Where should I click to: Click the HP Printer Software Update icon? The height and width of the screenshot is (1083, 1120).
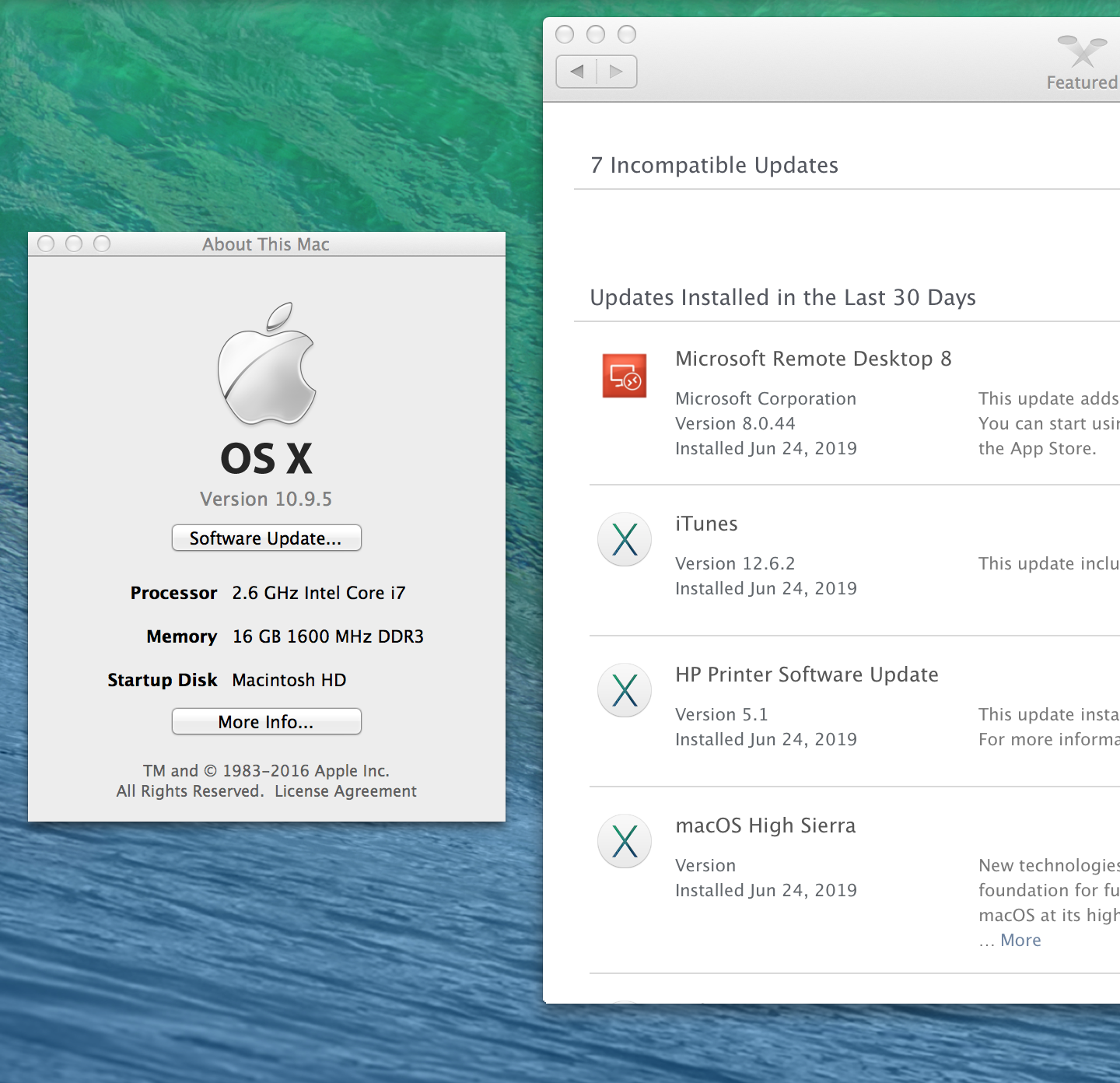(x=625, y=690)
